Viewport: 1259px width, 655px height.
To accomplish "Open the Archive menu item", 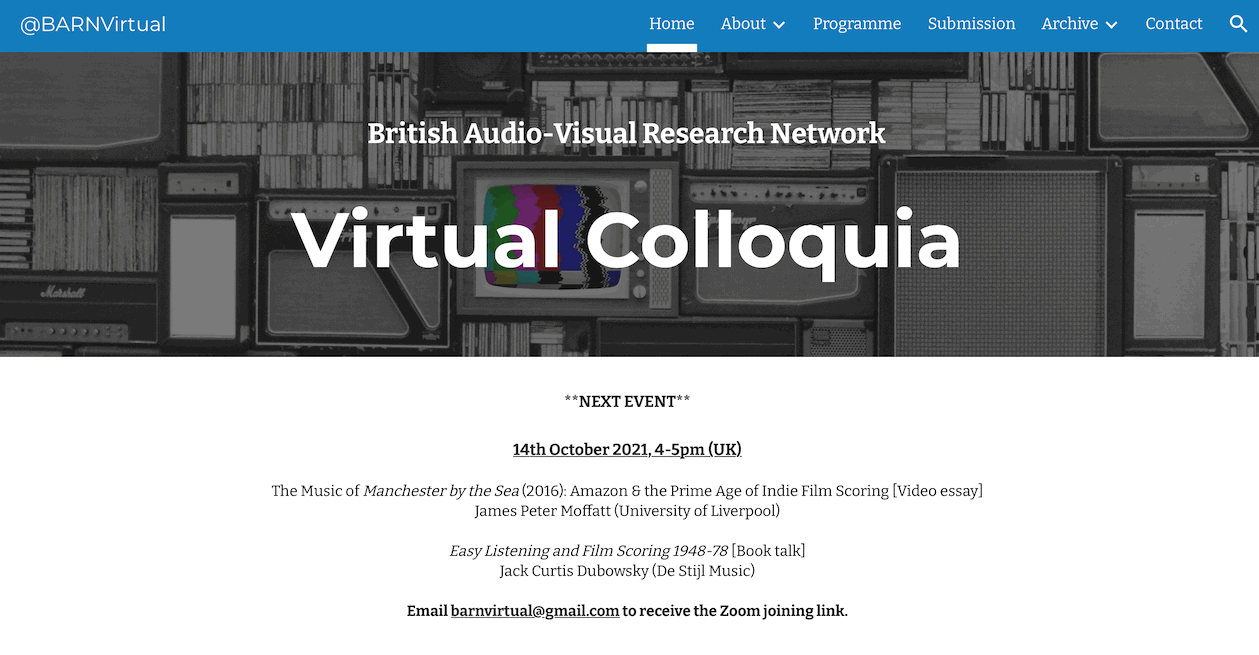I will [1069, 24].
